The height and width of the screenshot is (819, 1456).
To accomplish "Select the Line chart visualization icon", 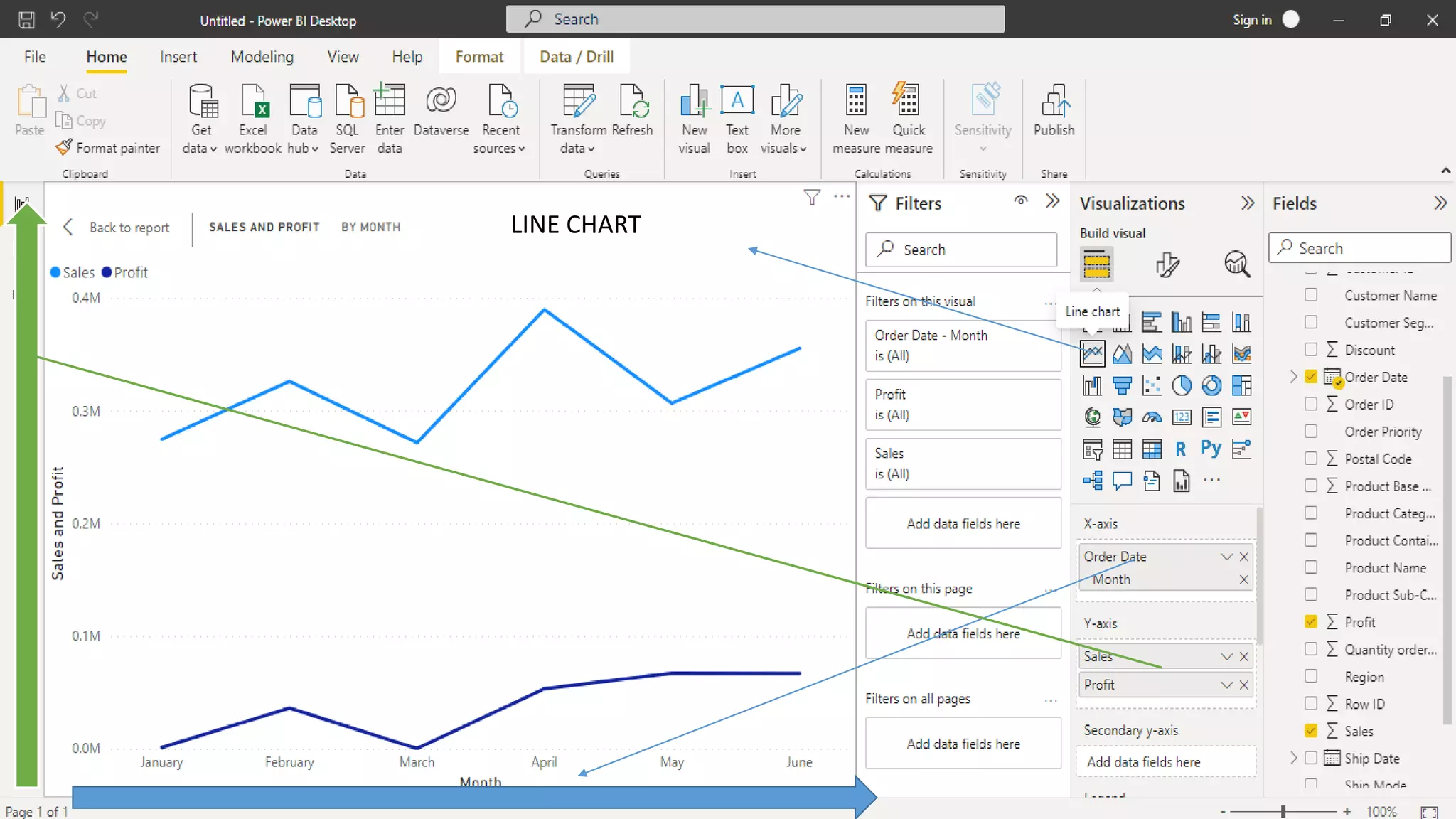I will click(x=1092, y=353).
